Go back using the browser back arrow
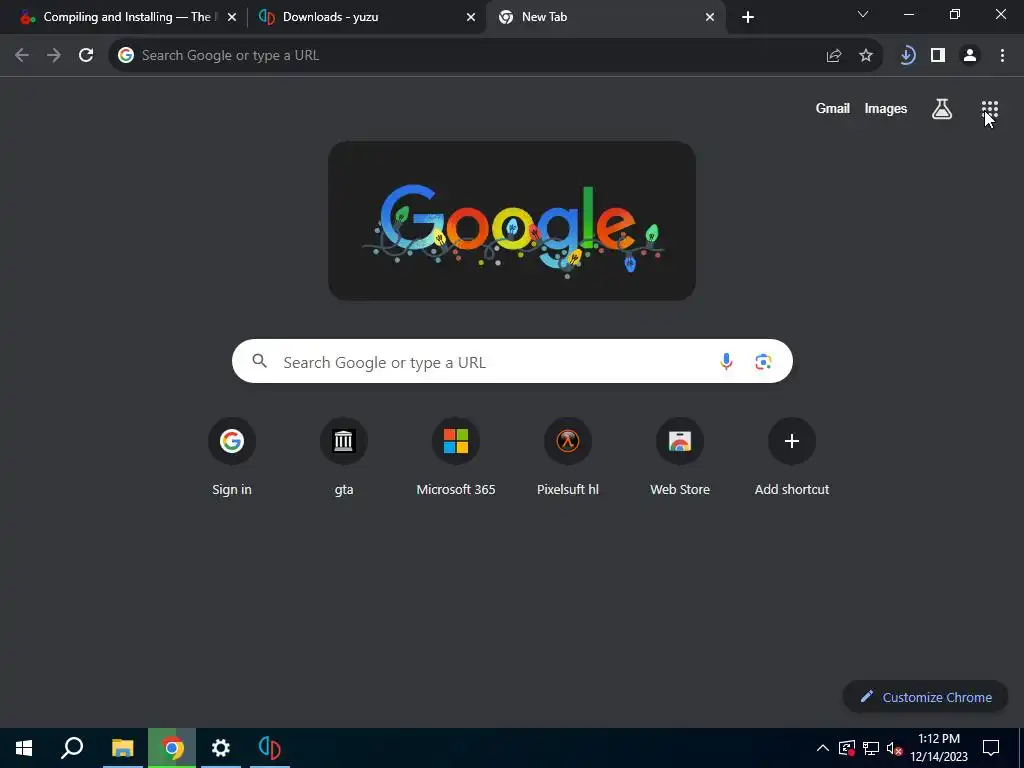This screenshot has height=768, width=1024. coord(22,56)
